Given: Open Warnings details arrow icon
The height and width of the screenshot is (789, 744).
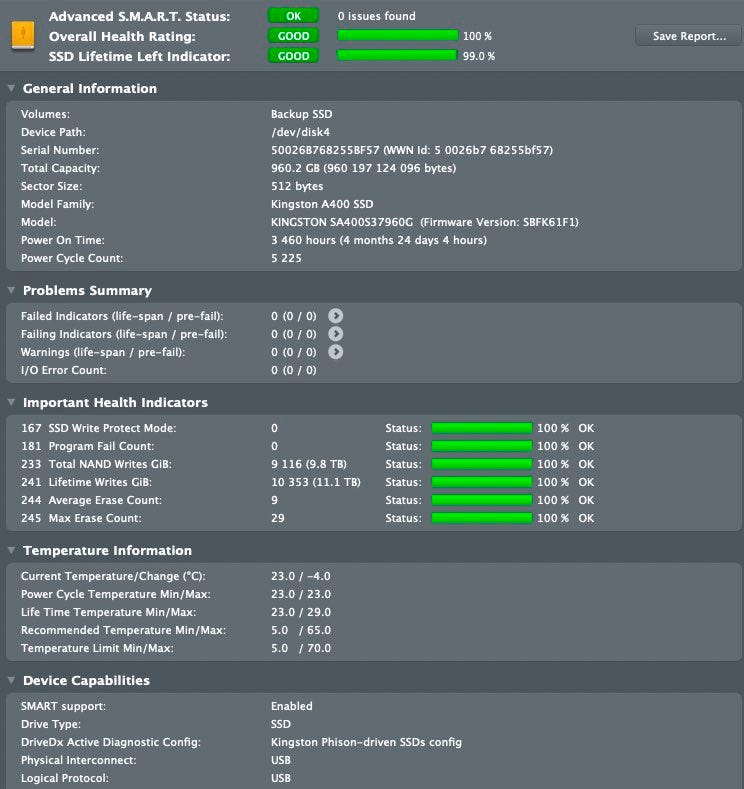Looking at the screenshot, I should click(x=336, y=352).
